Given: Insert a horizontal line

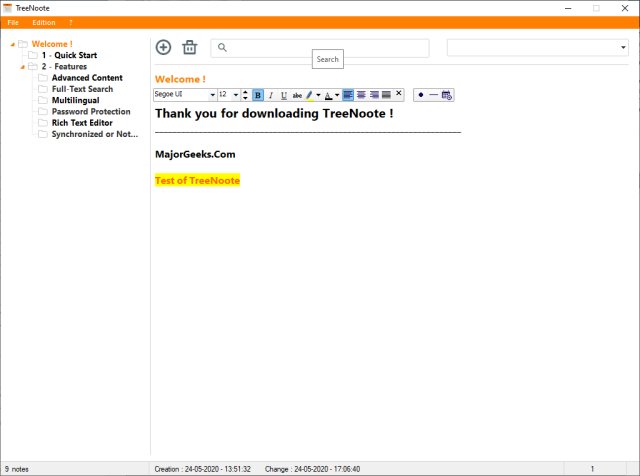Looking at the screenshot, I should coord(433,95).
